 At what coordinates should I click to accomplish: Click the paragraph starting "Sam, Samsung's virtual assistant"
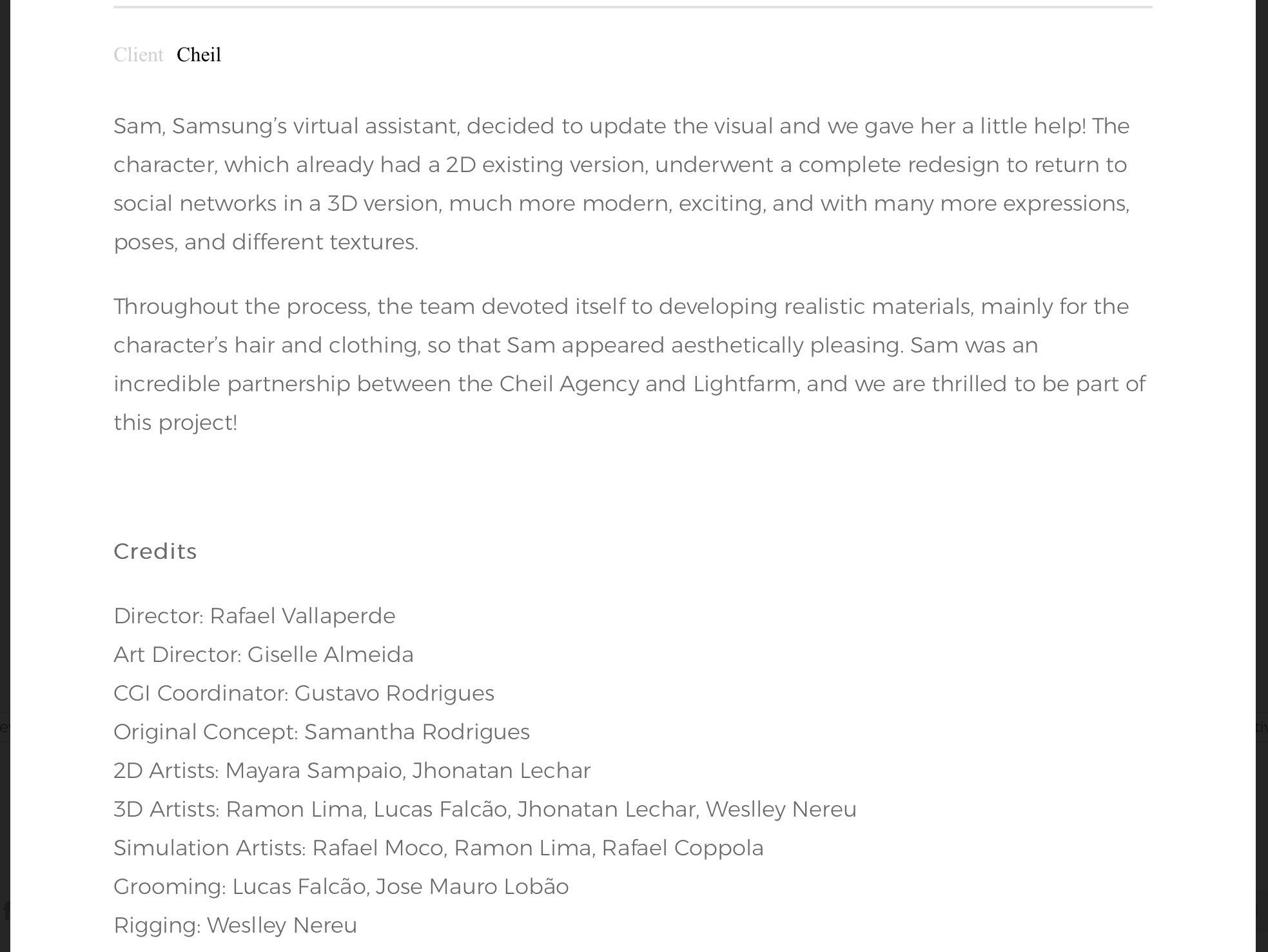(621, 184)
